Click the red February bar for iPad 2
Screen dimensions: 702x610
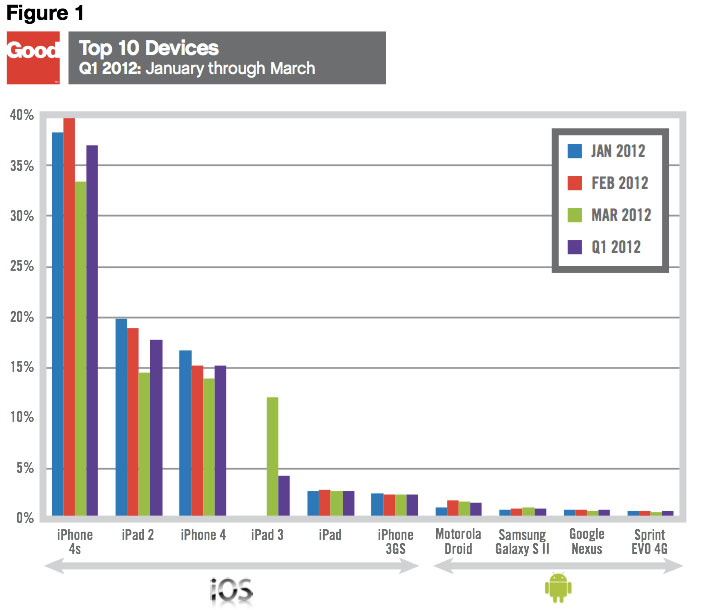[x=133, y=422]
